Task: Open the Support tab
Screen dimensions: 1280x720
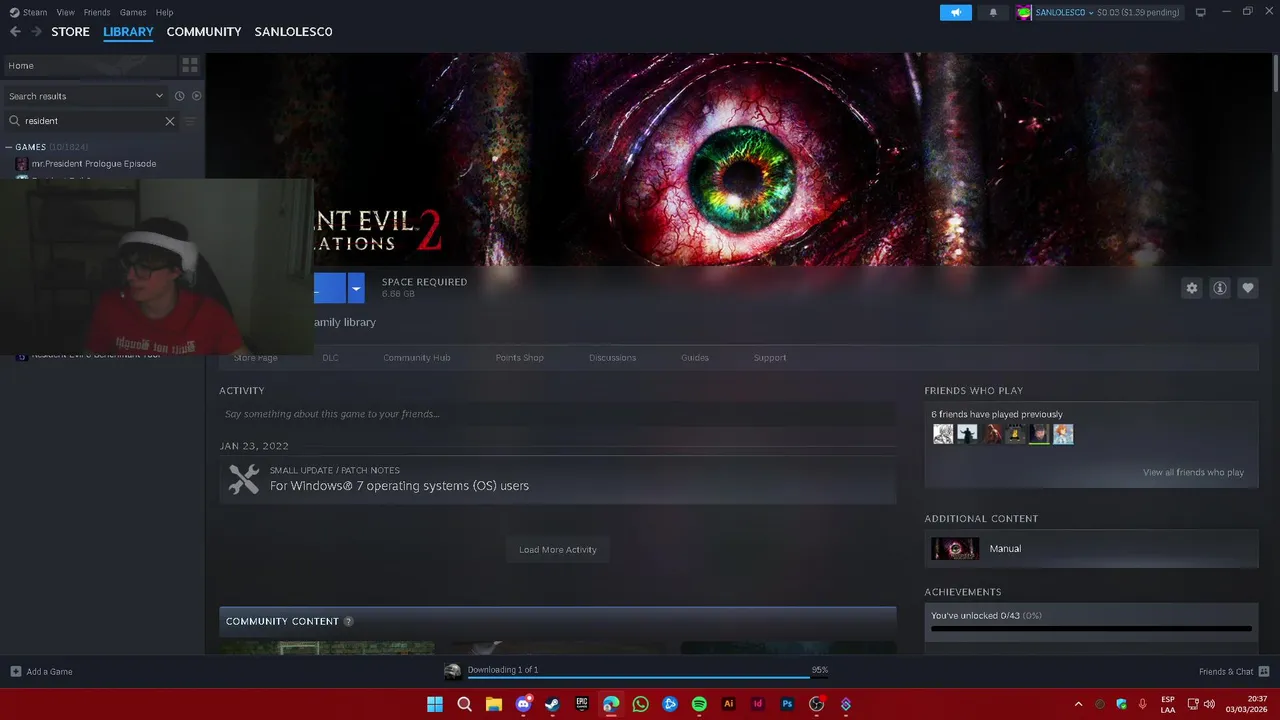Action: (x=770, y=357)
